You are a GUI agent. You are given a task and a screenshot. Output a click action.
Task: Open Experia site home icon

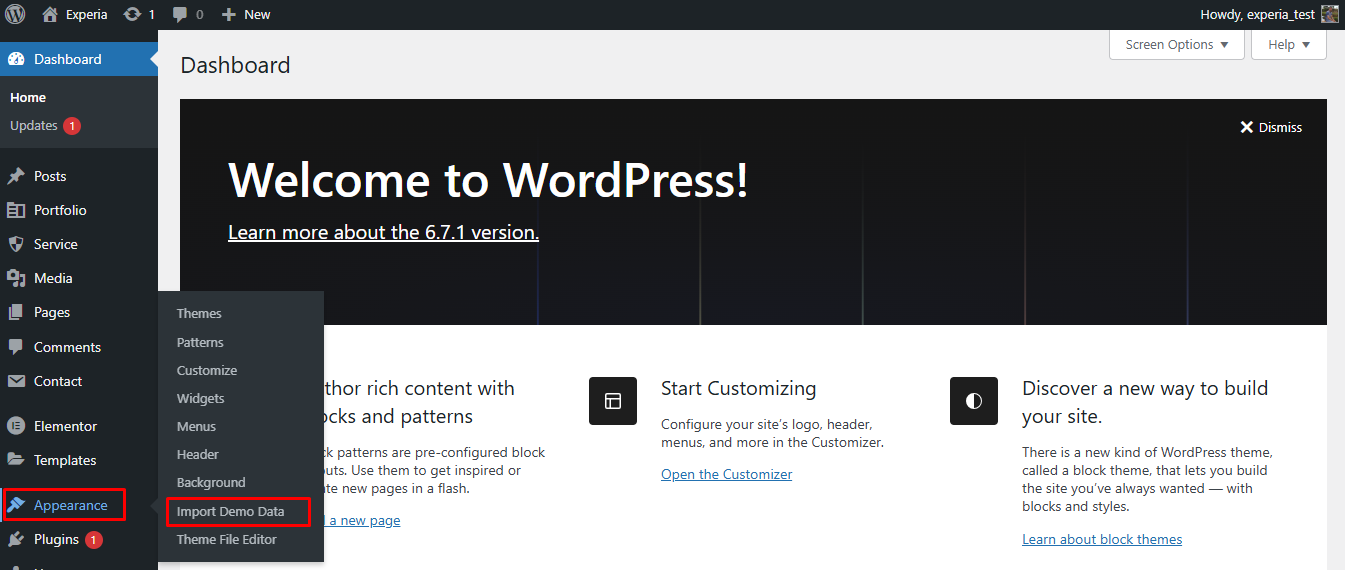(x=50, y=14)
